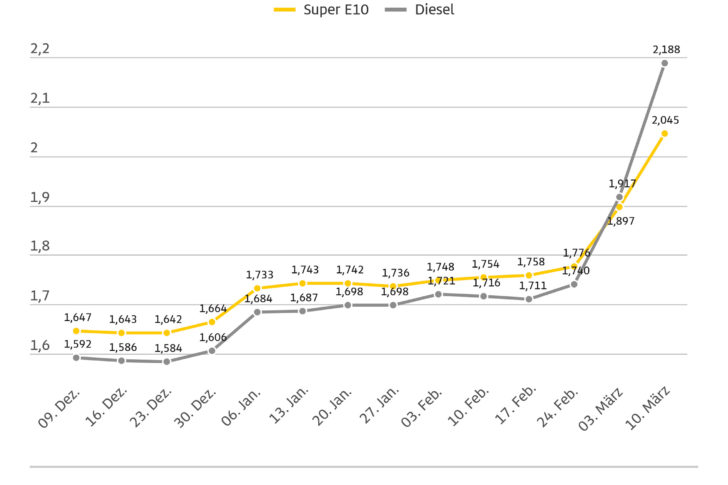Select the Diesel point labeled 1,592
Image resolution: width=728 pixels, height=485 pixels.
coord(76,357)
